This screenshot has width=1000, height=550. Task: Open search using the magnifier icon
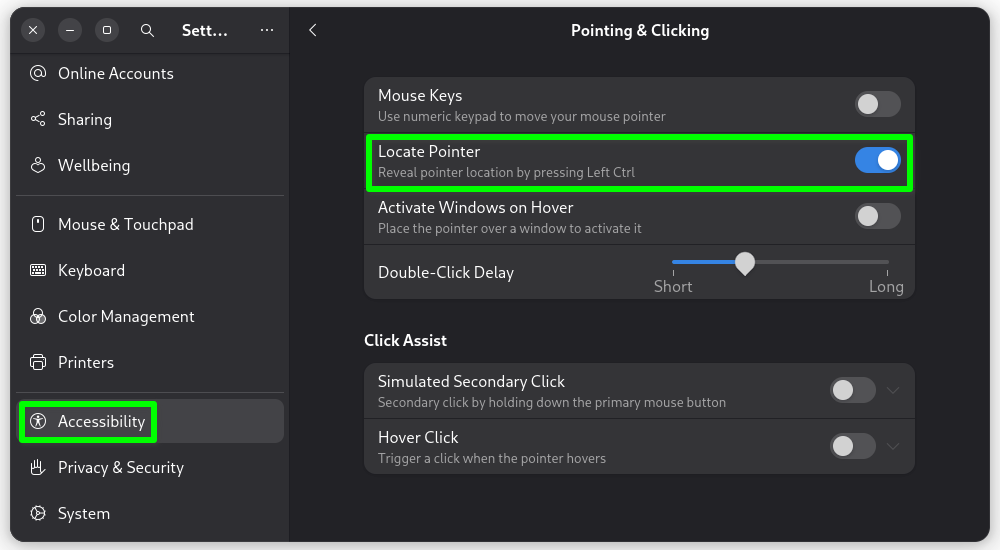coord(147,30)
